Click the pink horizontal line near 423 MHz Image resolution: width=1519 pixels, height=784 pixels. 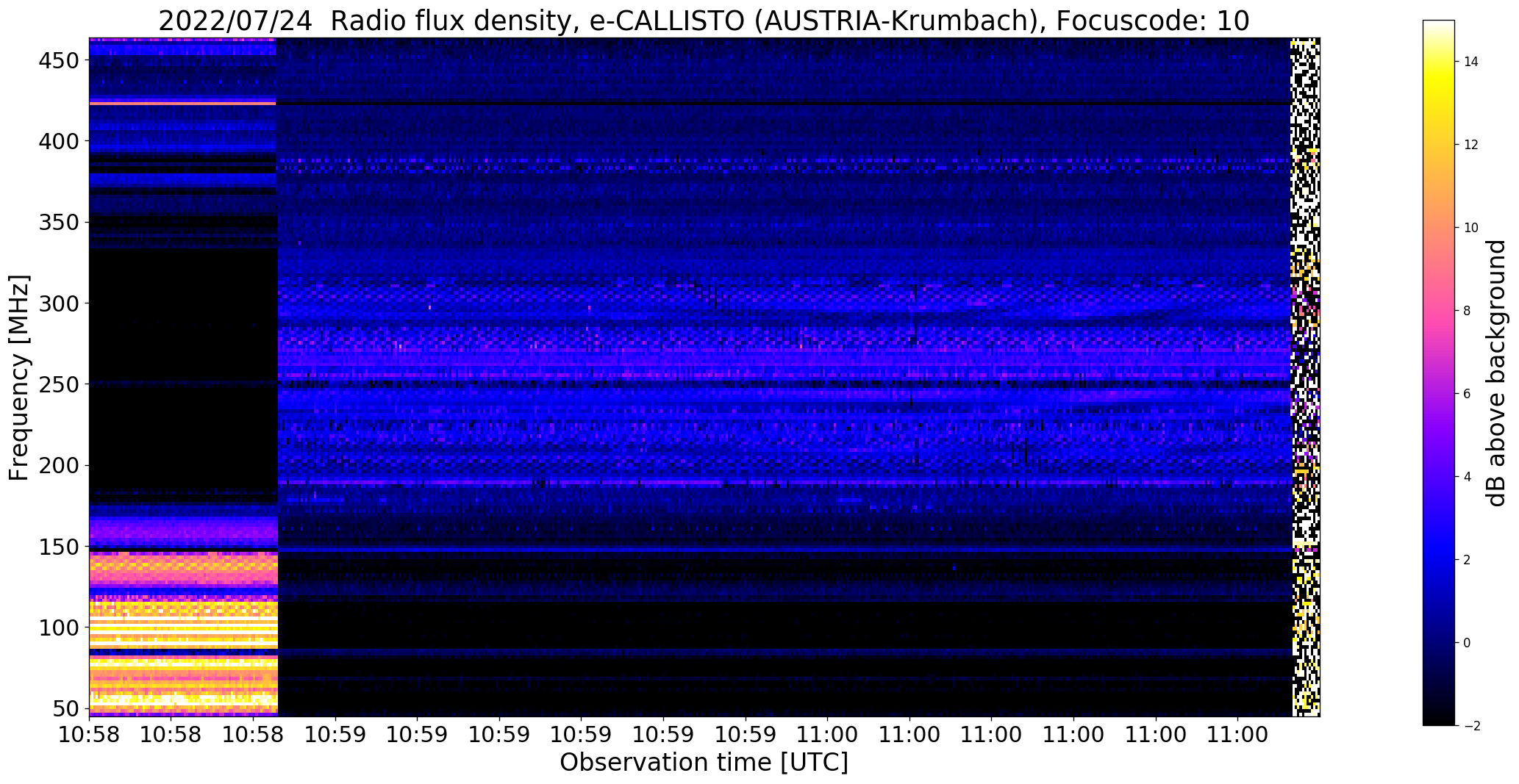point(182,104)
